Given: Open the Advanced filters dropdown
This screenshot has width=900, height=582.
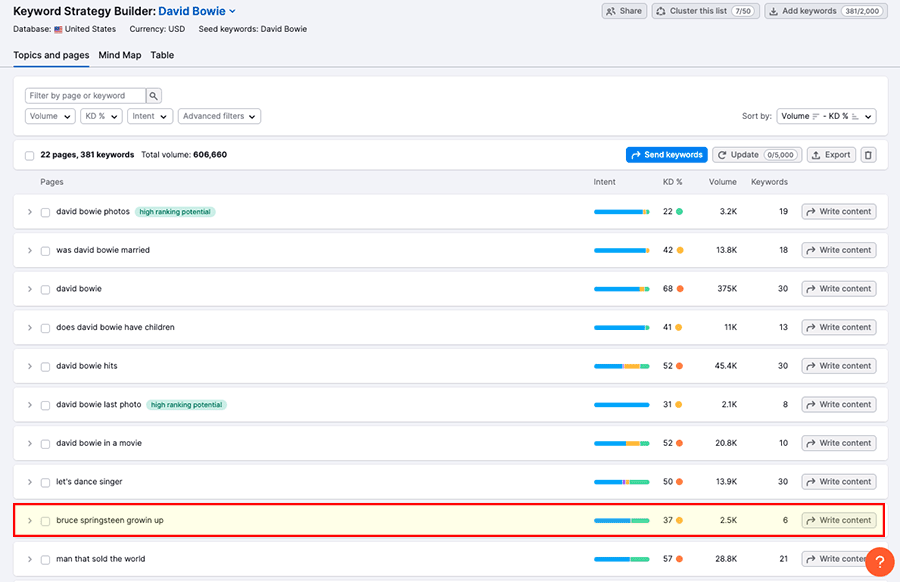Looking at the screenshot, I should (219, 117).
